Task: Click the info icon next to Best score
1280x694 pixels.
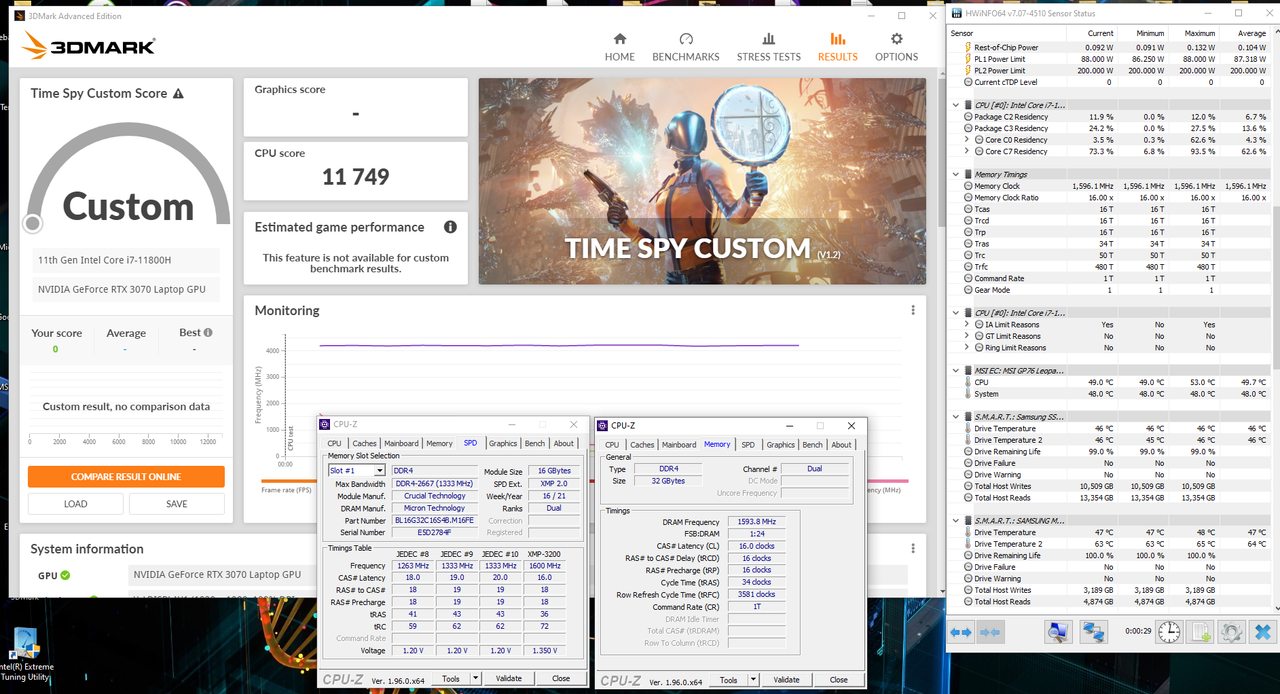Action: click(x=208, y=332)
